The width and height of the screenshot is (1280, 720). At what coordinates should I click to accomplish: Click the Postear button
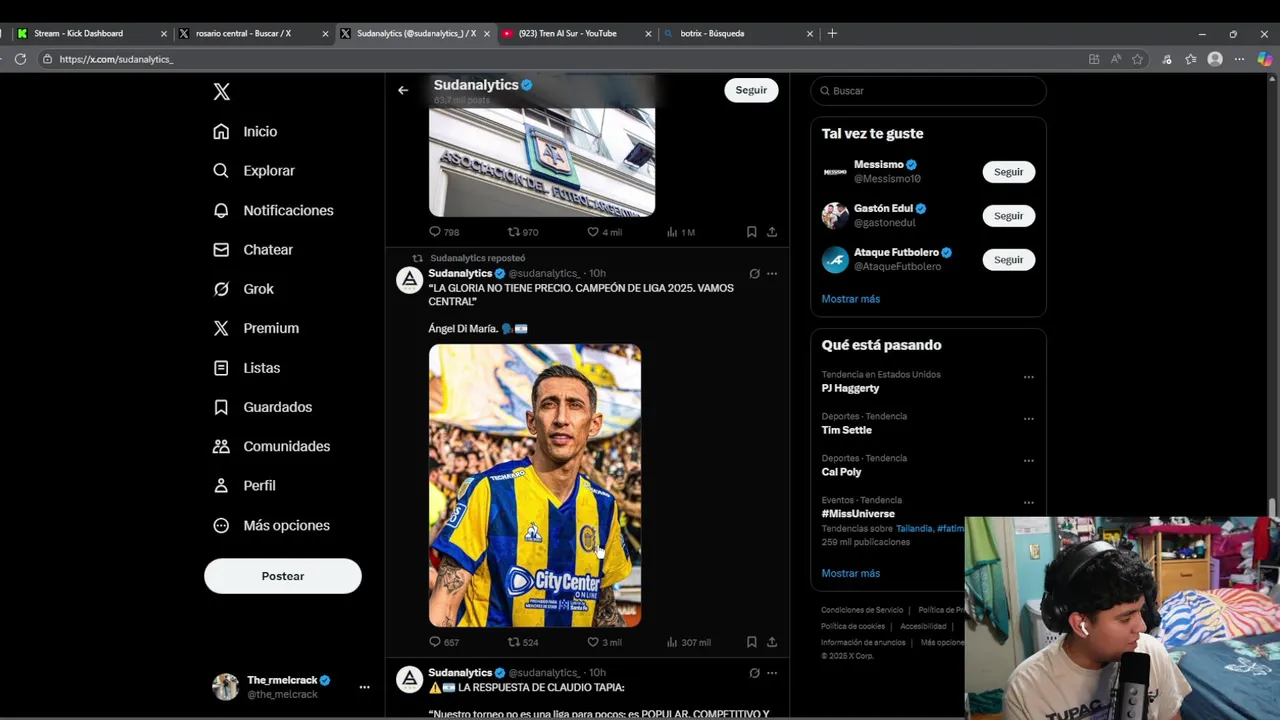click(x=283, y=576)
